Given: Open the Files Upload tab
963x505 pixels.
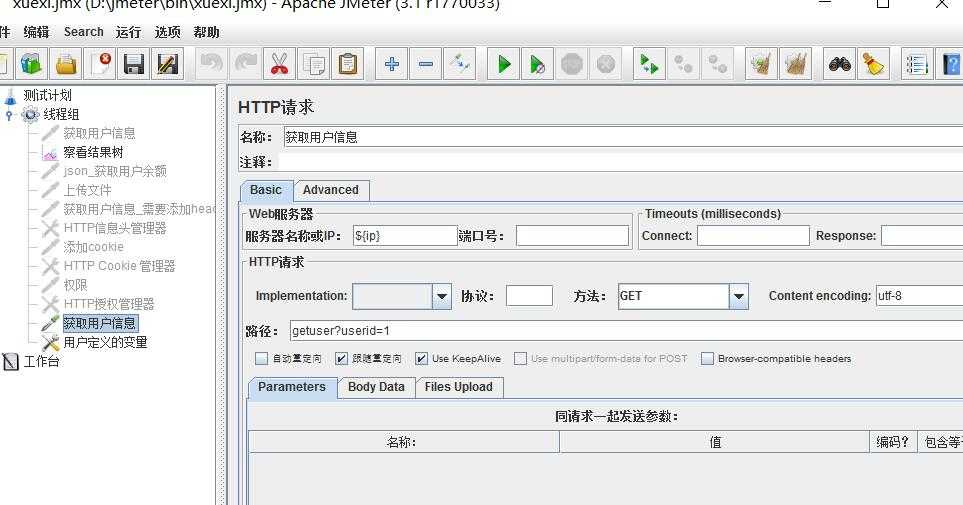Looking at the screenshot, I should coord(459,387).
